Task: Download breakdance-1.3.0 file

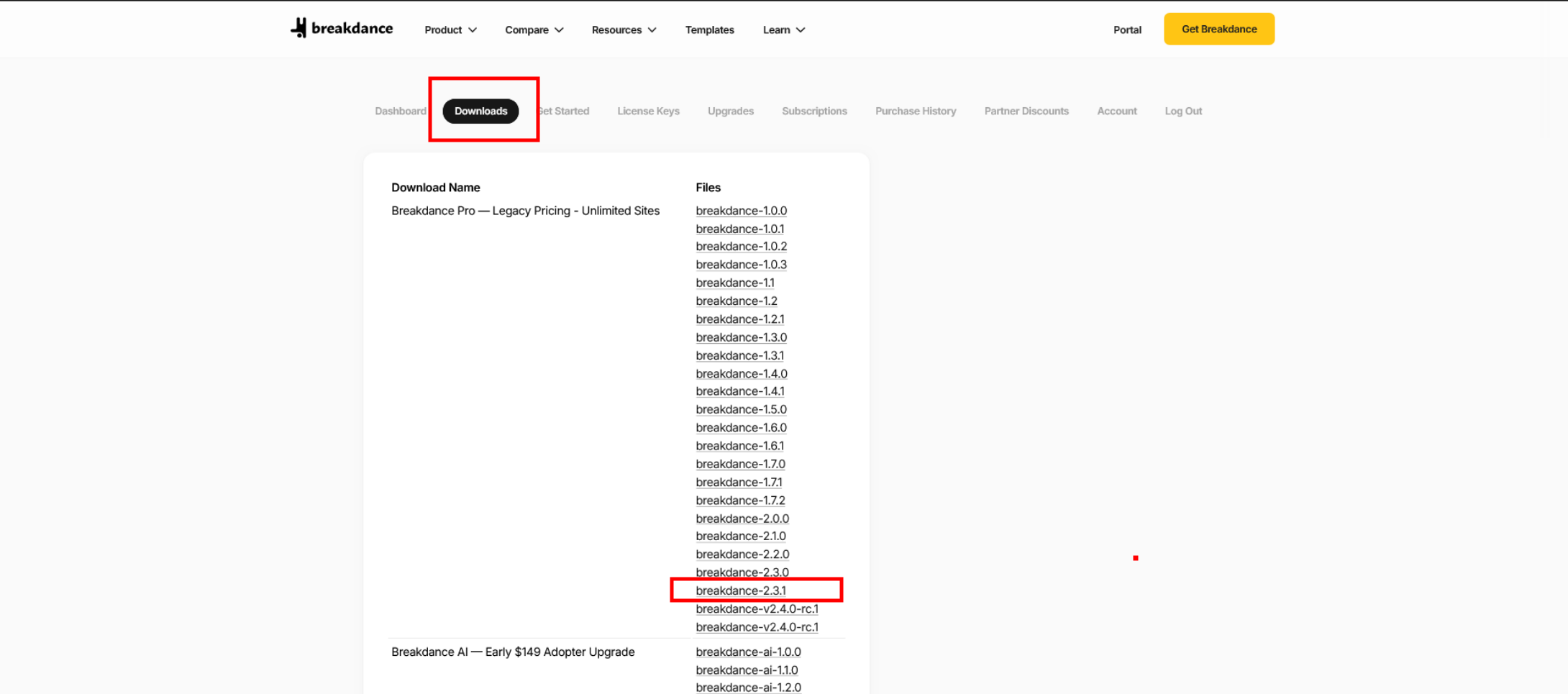Action: pos(741,337)
